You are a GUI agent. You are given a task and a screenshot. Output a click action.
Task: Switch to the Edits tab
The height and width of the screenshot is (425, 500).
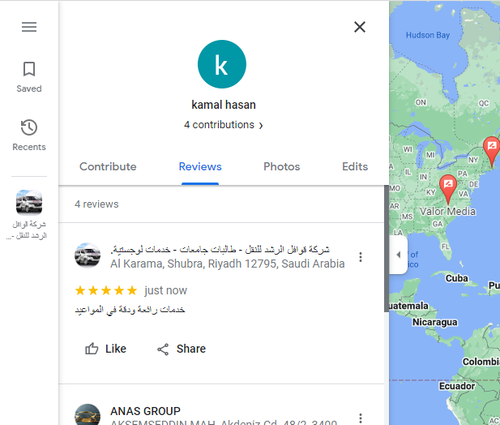pyautogui.click(x=355, y=166)
